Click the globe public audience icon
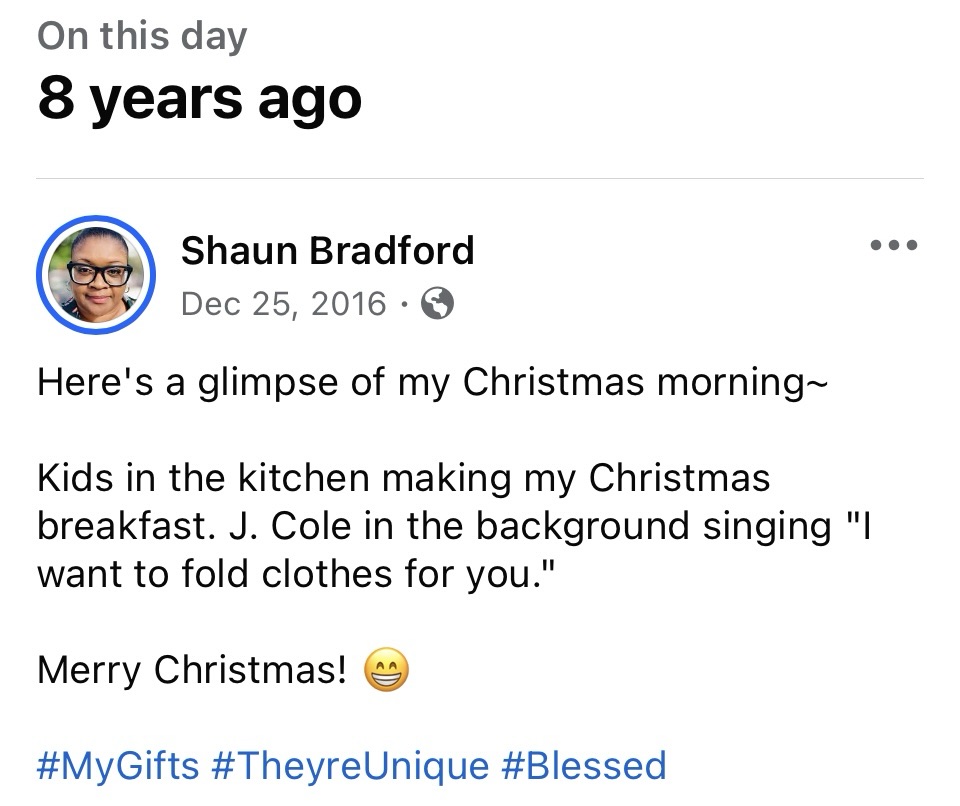This screenshot has width=960, height=806. coord(437,303)
